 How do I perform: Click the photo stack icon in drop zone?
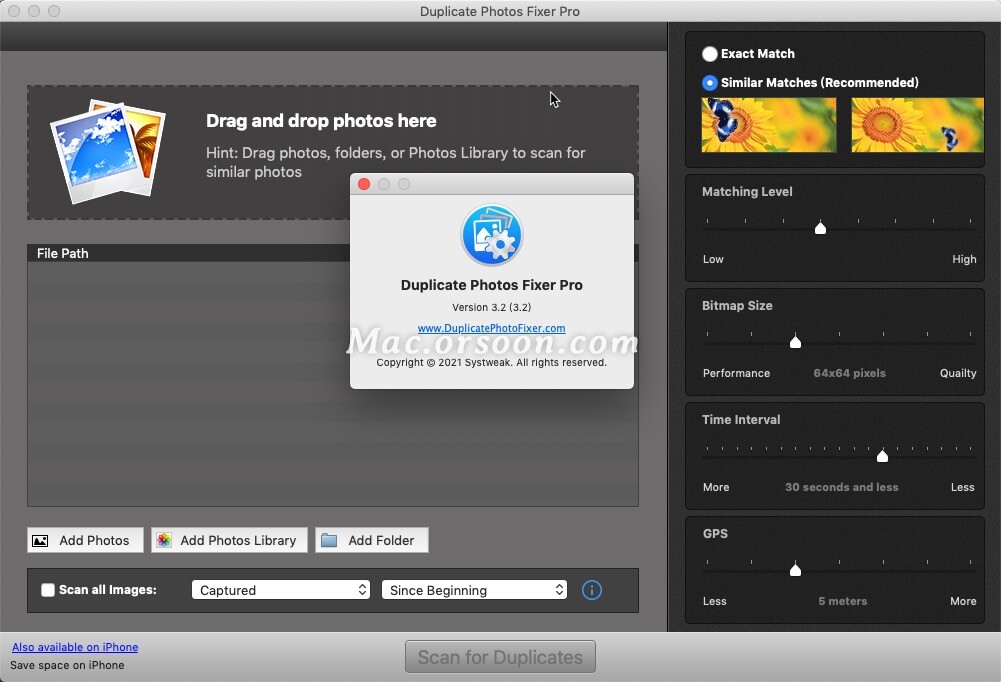(x=107, y=151)
